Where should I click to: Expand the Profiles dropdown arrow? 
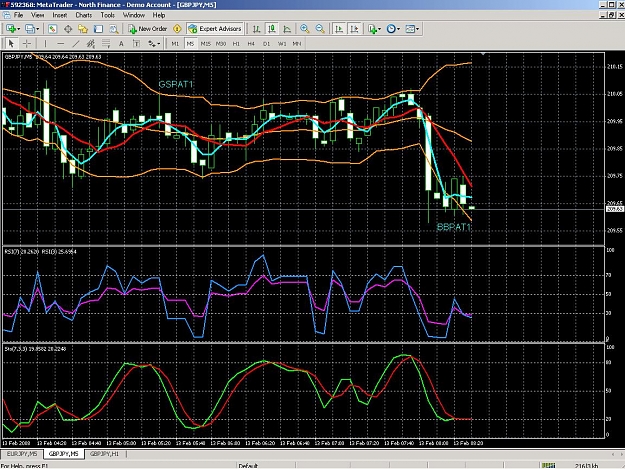click(38, 29)
